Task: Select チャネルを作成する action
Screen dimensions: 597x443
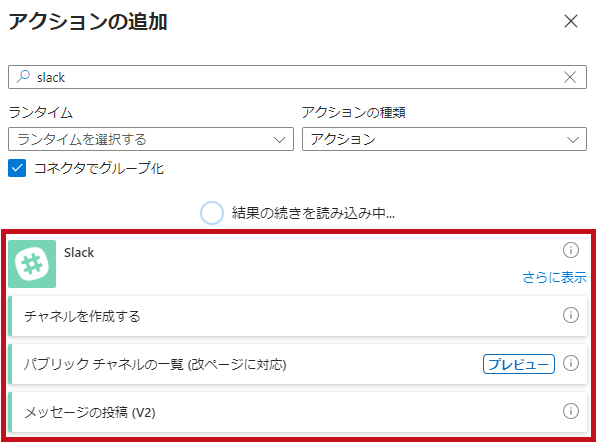Action: 297,316
